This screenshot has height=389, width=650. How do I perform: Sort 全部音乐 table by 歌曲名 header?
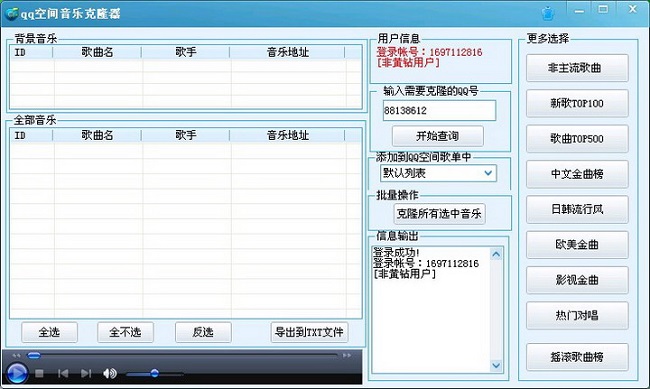coord(97,135)
